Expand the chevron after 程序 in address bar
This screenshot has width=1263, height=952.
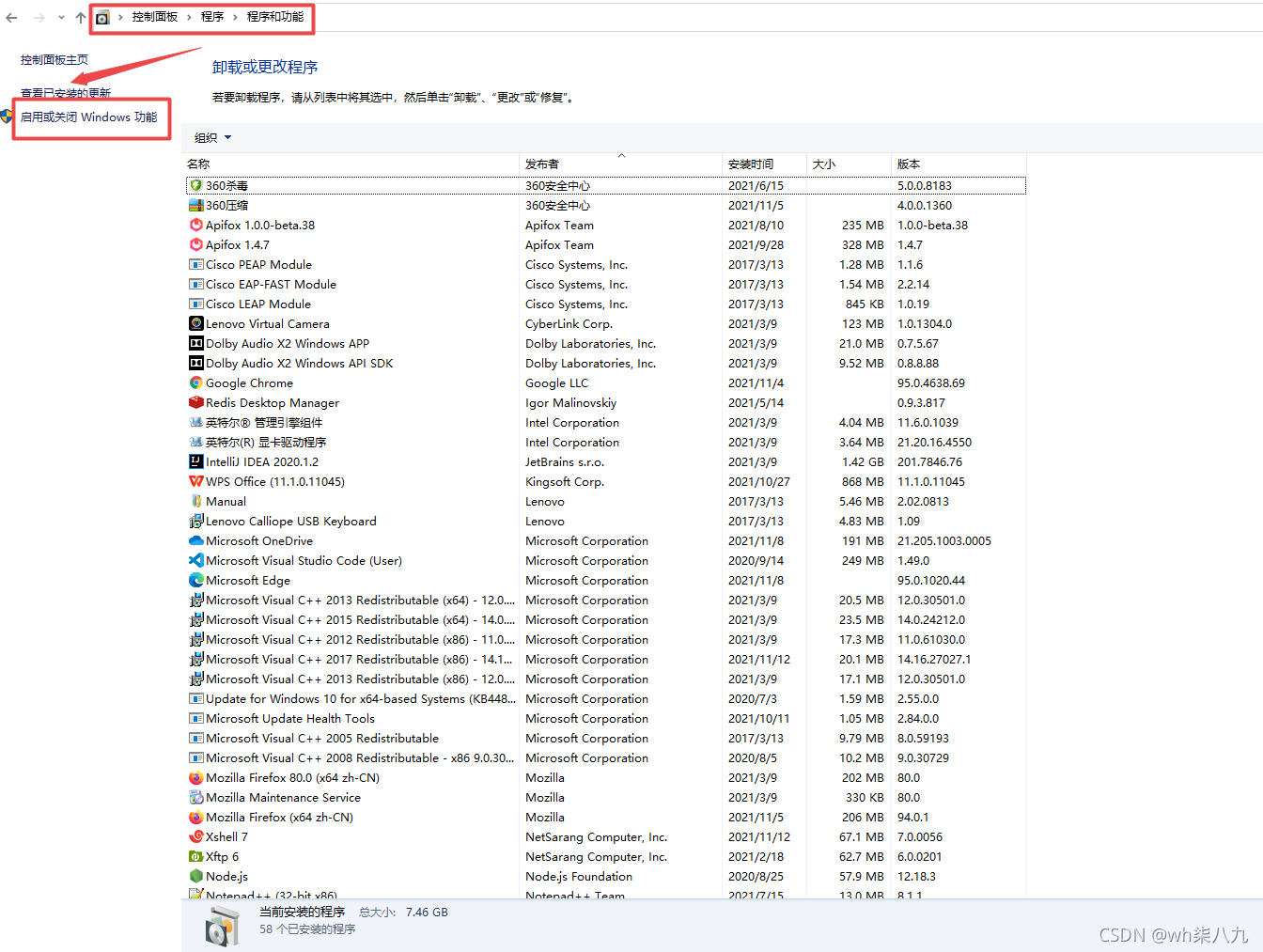235,17
